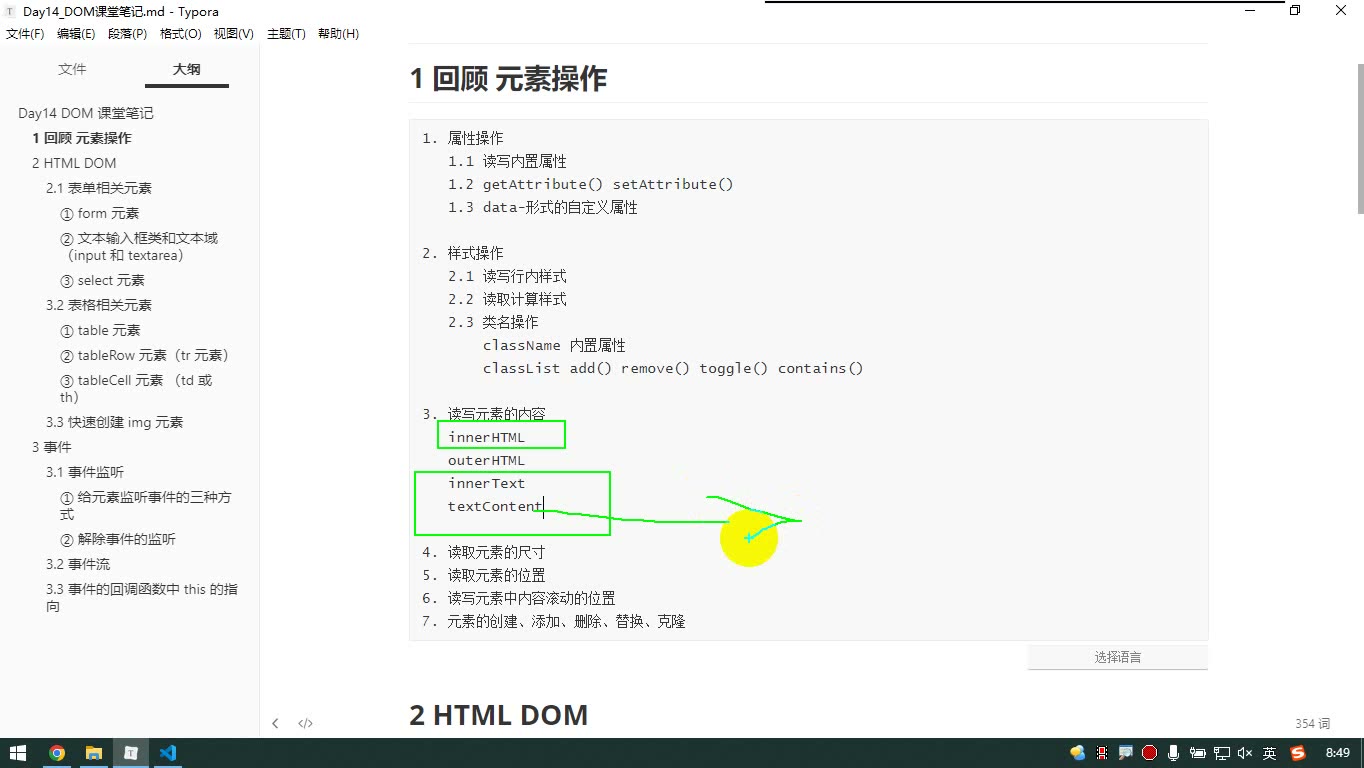Go to '3.2 表格相关元素' outline entry
Screen dimensions: 1364x768
[99, 305]
